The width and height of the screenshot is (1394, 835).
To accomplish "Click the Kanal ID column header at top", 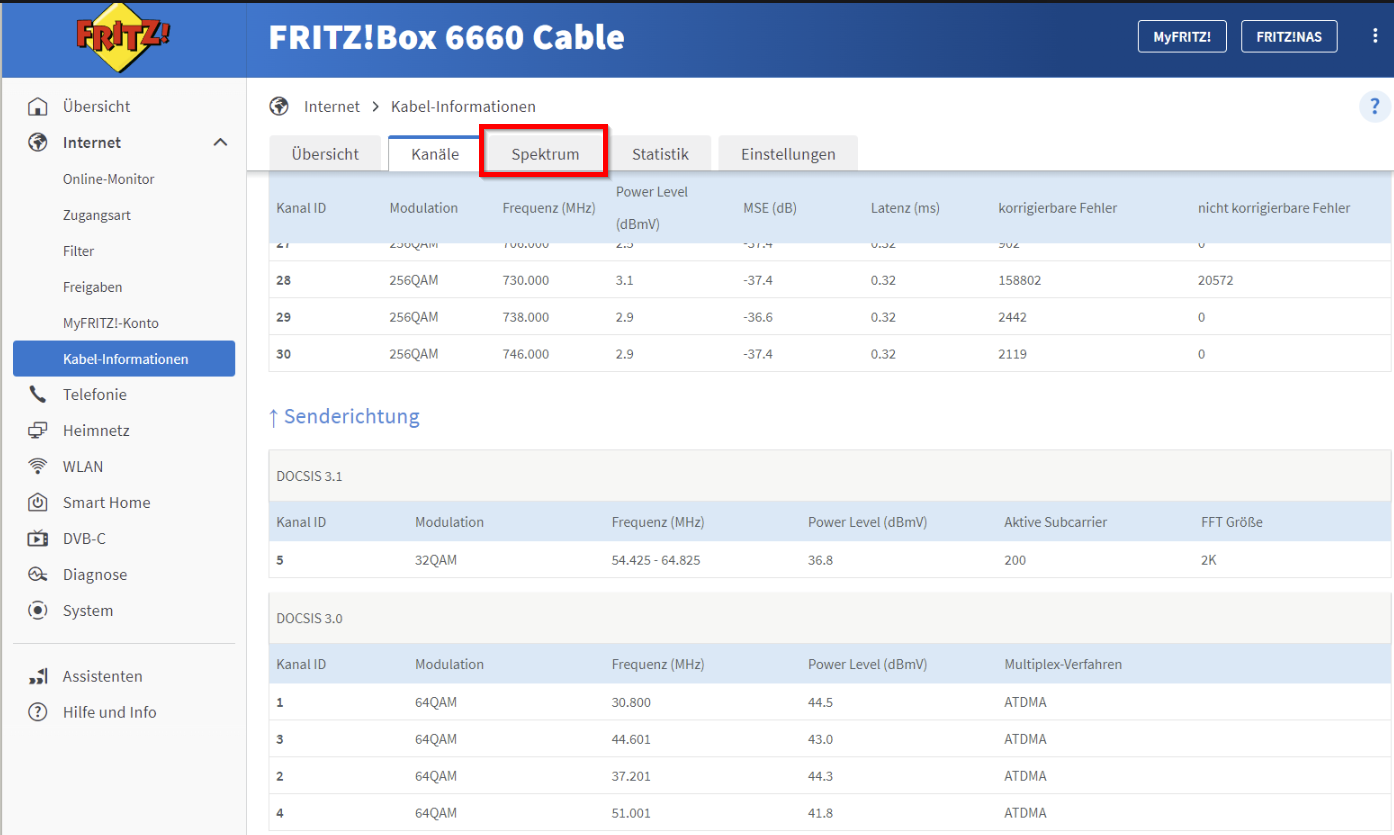I will pos(301,208).
